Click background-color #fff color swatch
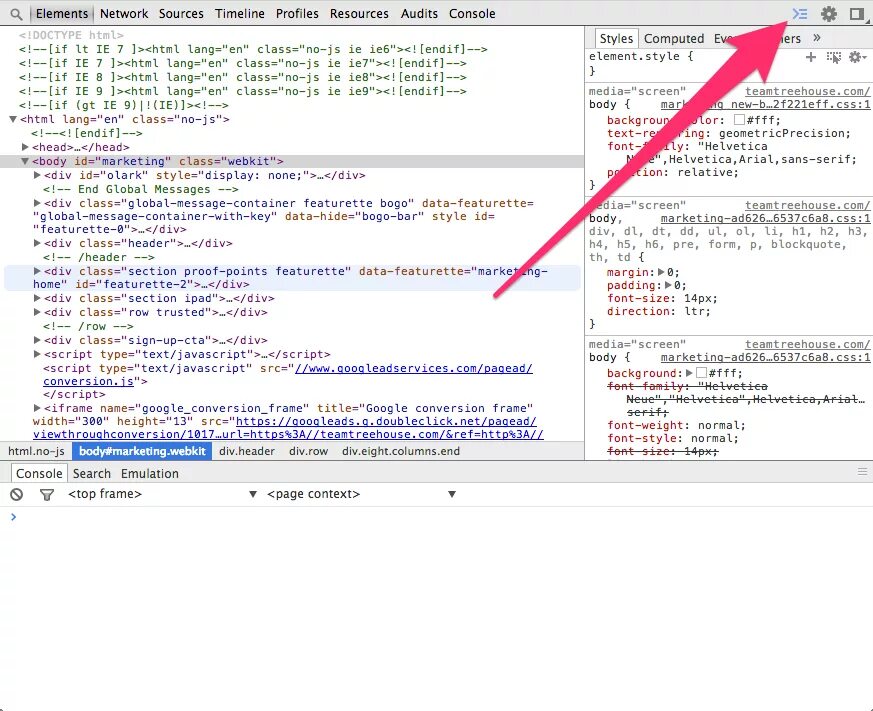873x711 pixels. [739, 120]
